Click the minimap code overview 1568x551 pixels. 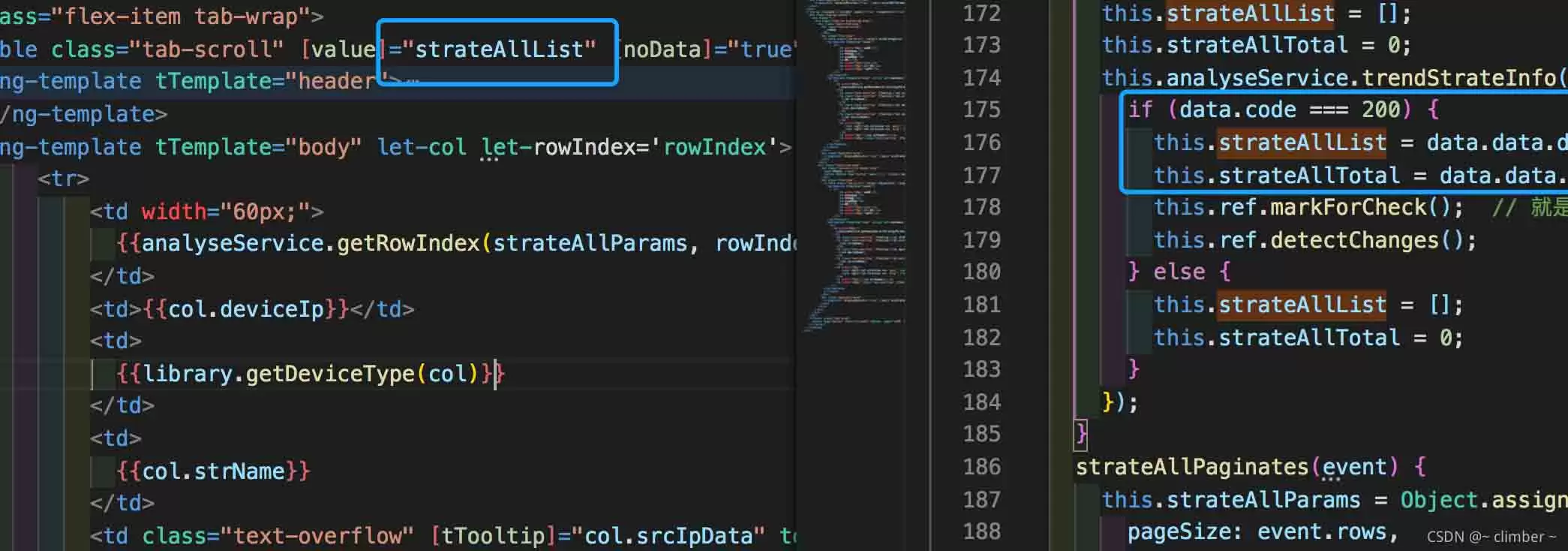(855, 165)
